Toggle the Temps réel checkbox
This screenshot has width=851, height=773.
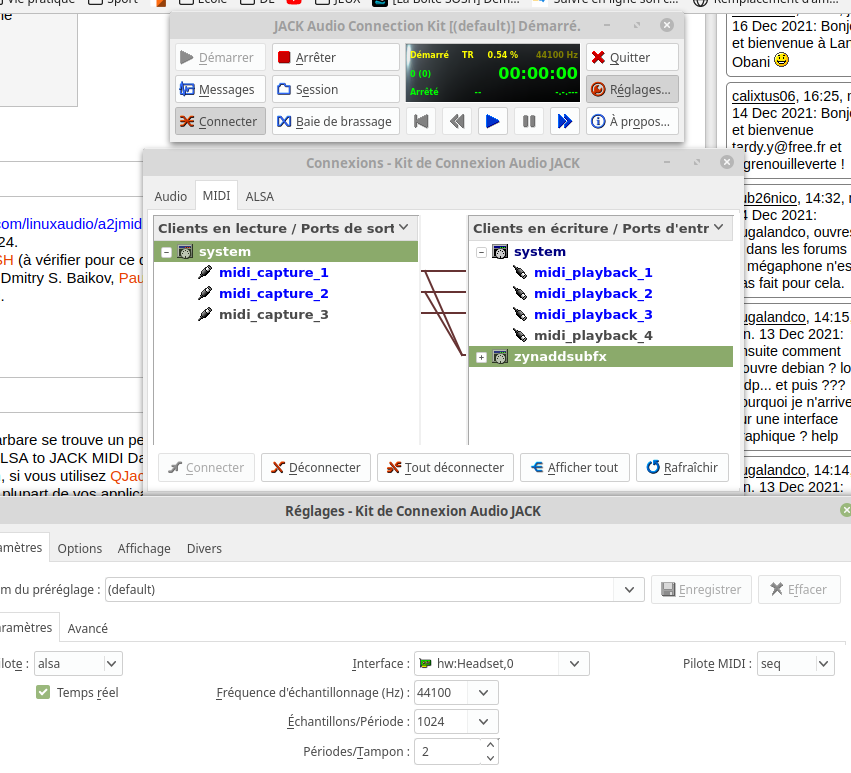click(43, 692)
